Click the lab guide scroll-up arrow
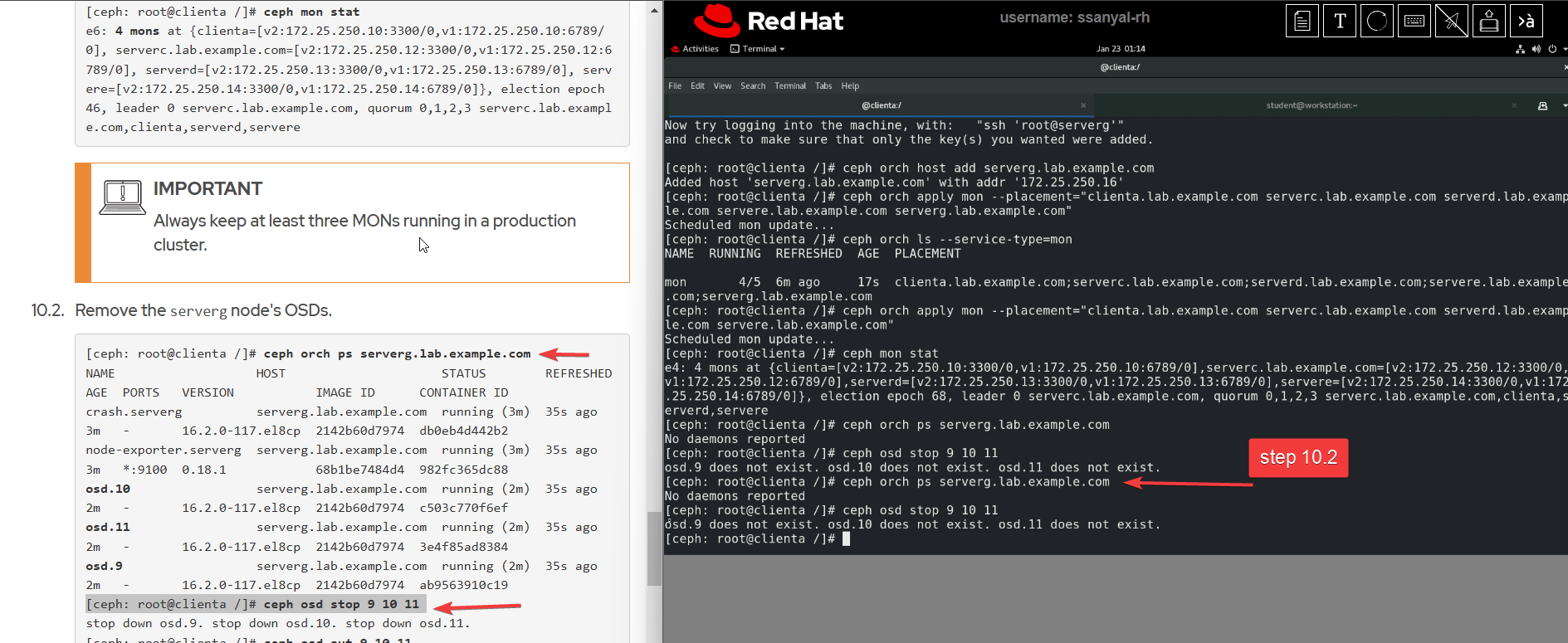The width and height of the screenshot is (1568, 643). pyautogui.click(x=655, y=11)
